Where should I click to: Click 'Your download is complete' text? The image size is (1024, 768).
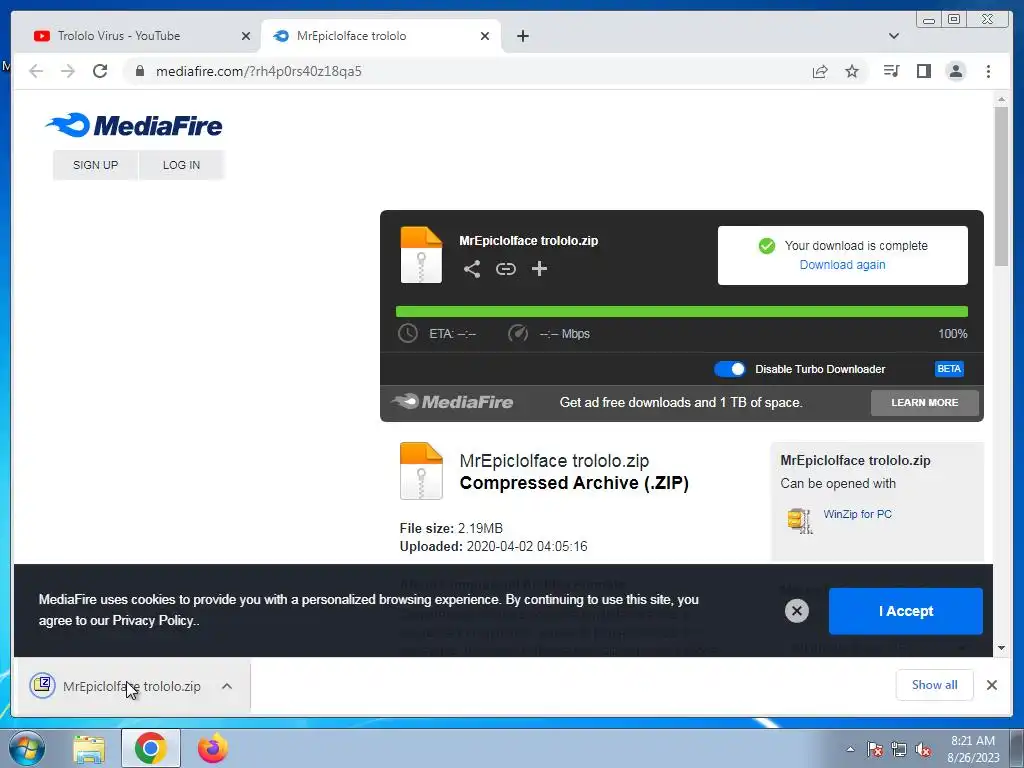pyautogui.click(x=856, y=246)
